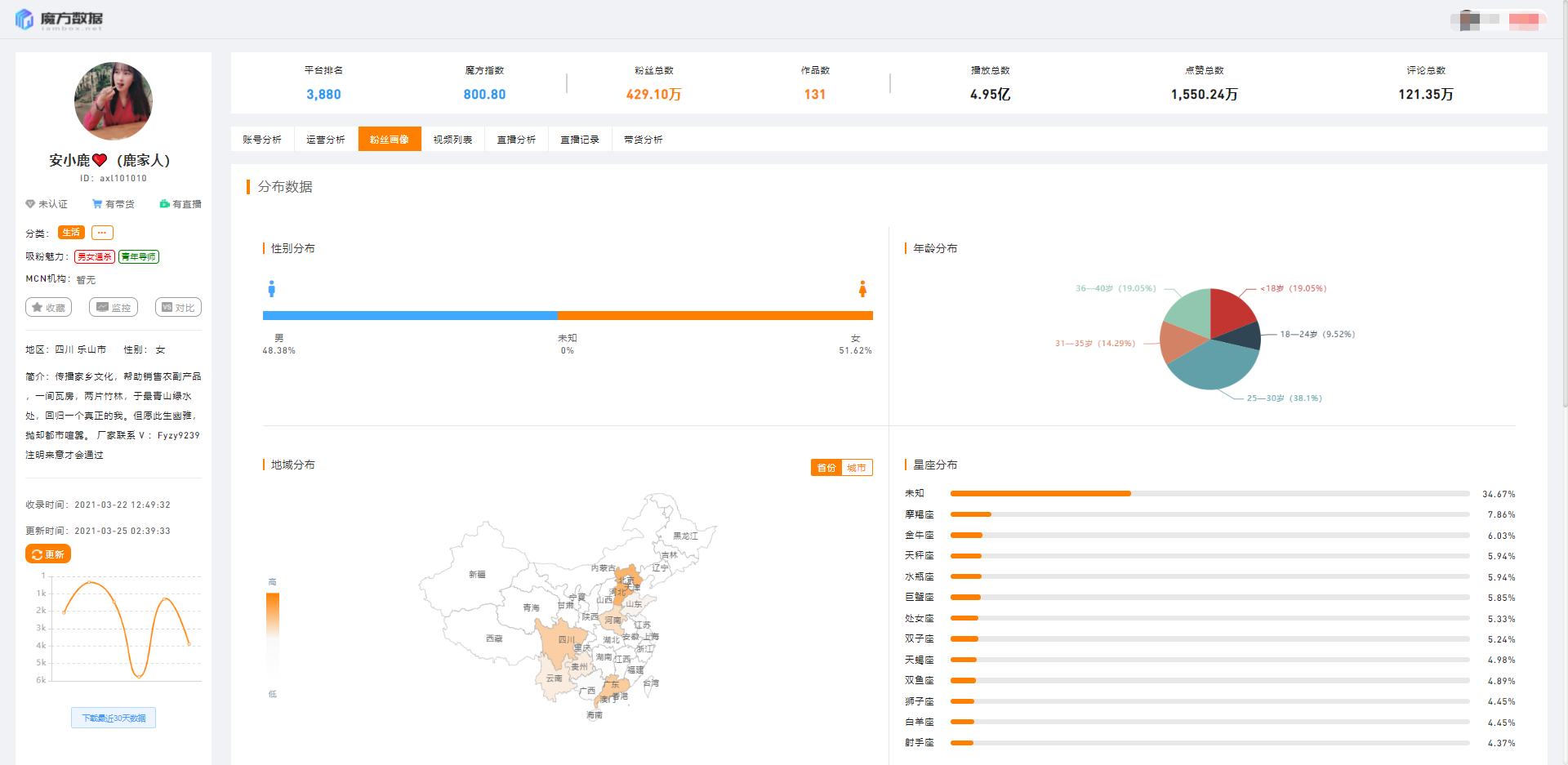Click the 男女通杀 tag

click(x=95, y=257)
